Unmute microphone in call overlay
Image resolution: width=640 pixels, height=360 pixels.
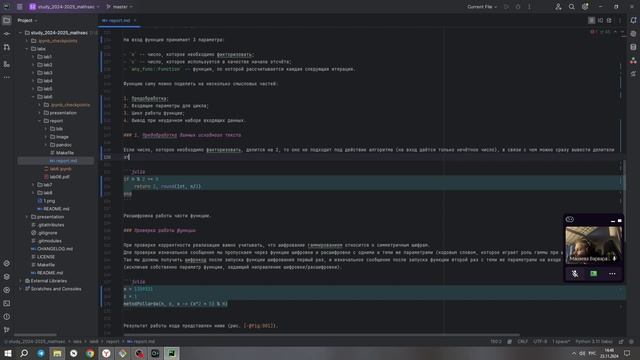click(x=575, y=274)
